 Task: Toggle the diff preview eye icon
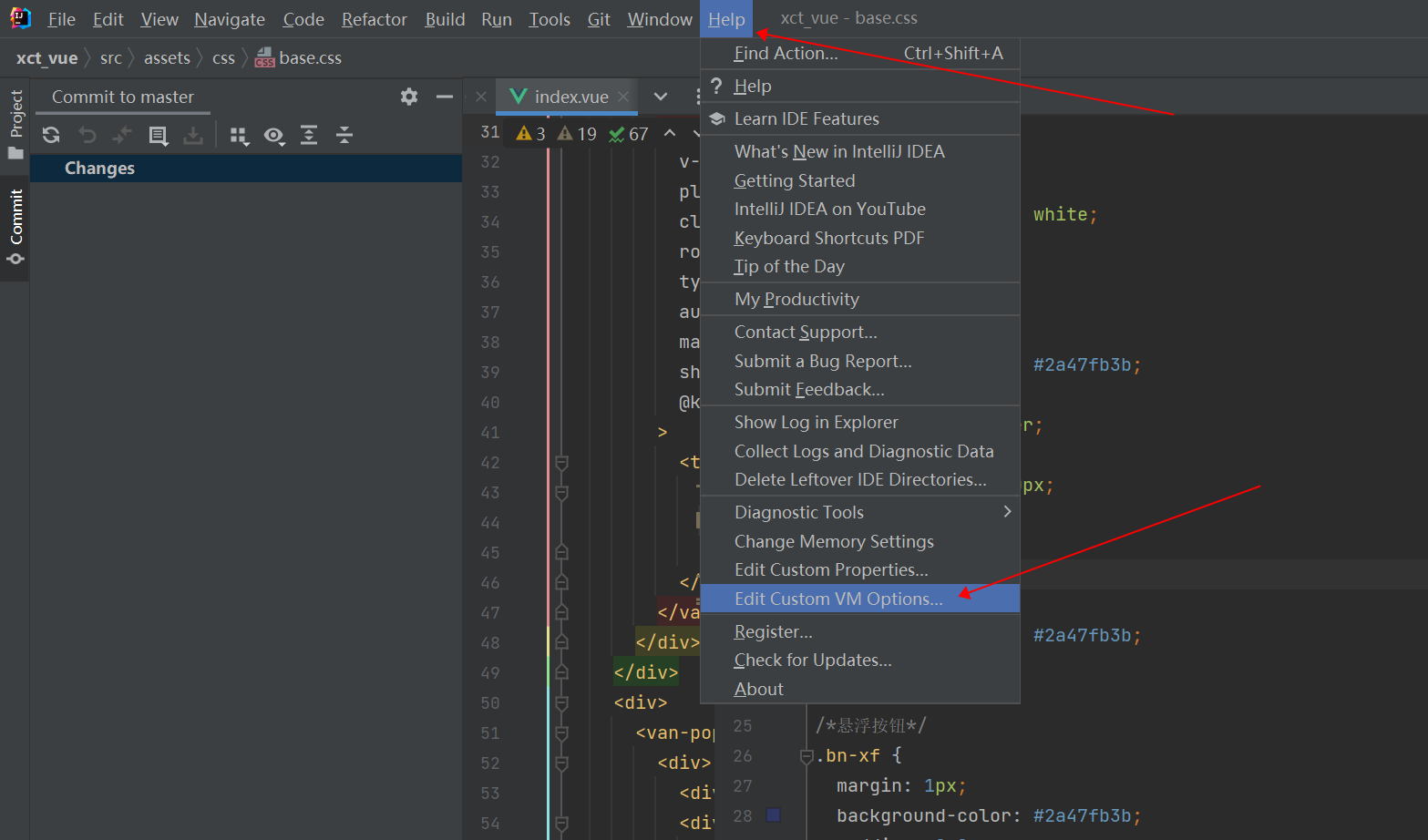coord(274,136)
